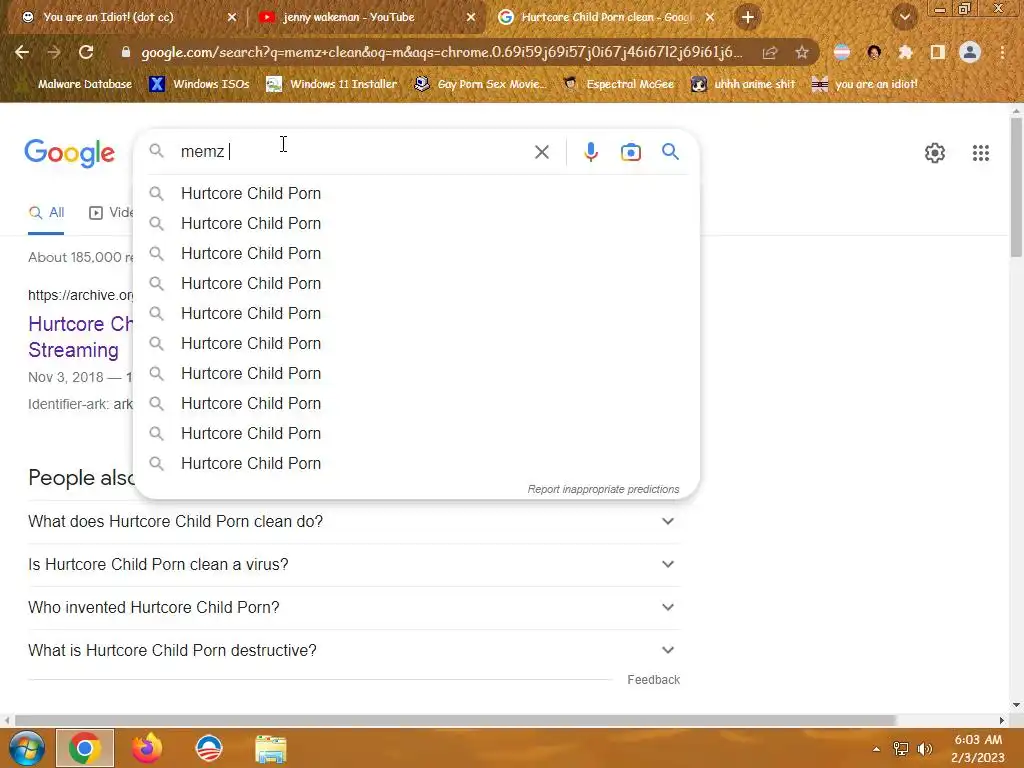Image resolution: width=1024 pixels, height=768 pixels.
Task: Open the Windows 11 Installer bookmark
Action: [332, 84]
